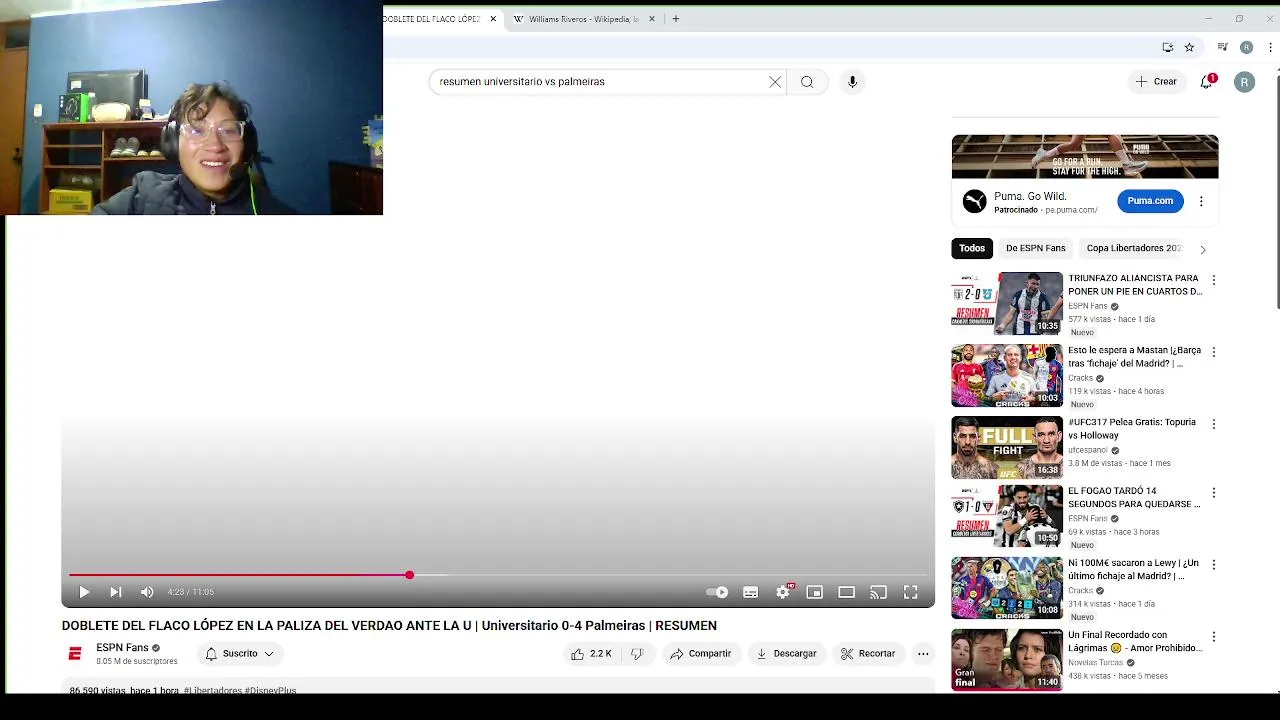Click the Recortar clip button
Viewport: 1280px width, 720px height.
coord(868,654)
